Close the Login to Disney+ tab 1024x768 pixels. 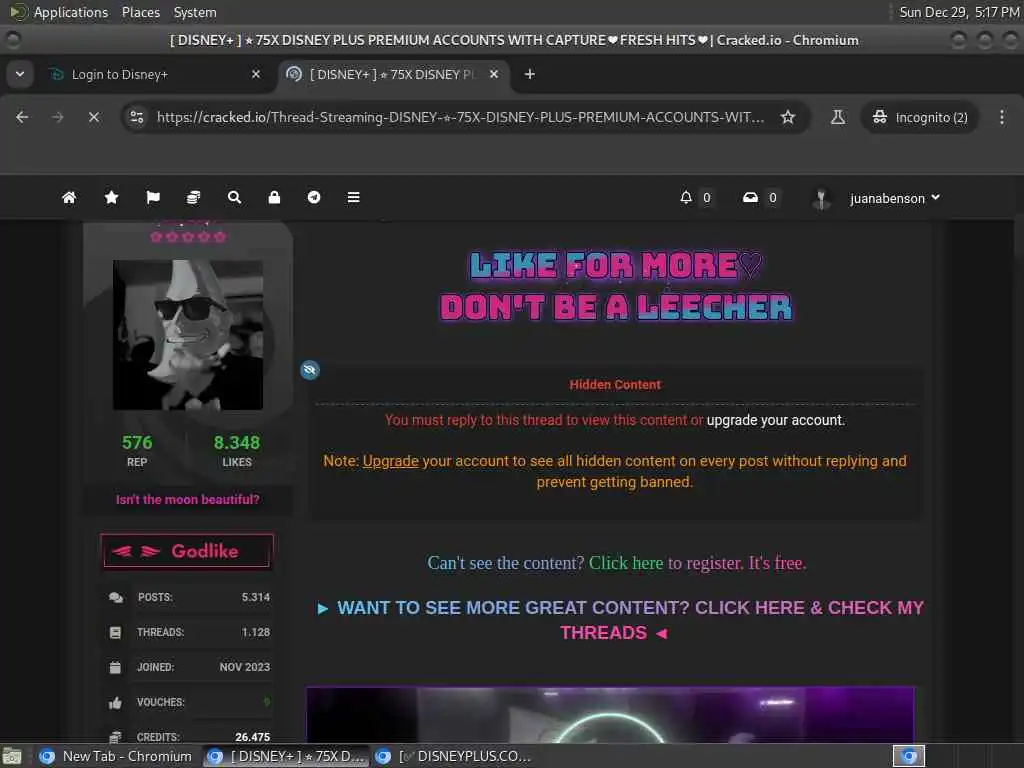(x=256, y=74)
